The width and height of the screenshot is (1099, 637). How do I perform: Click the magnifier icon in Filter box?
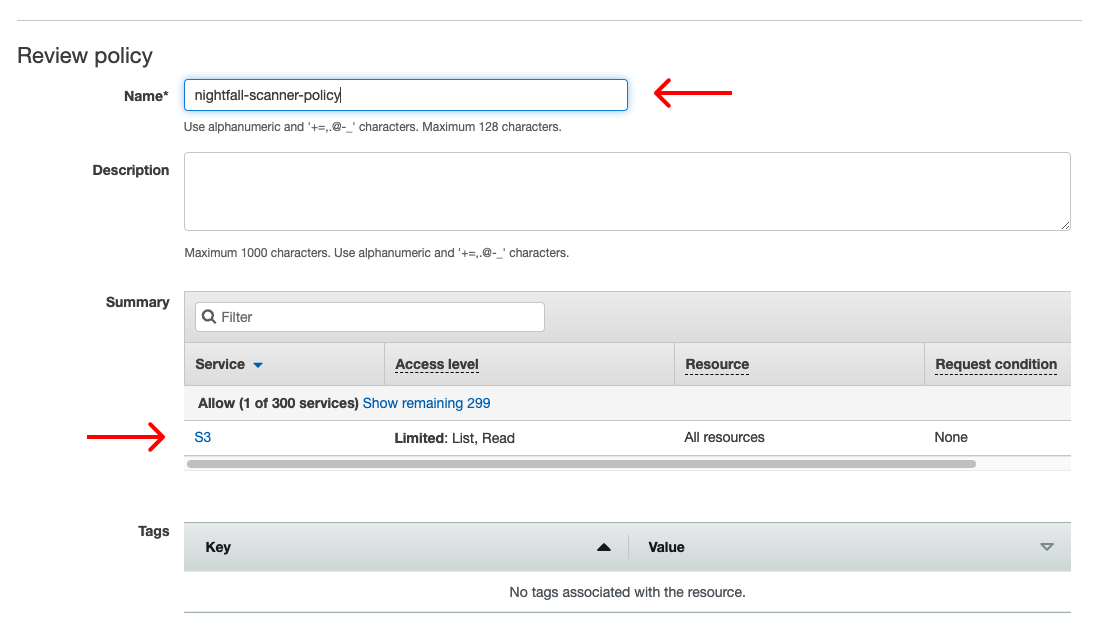[x=209, y=317]
